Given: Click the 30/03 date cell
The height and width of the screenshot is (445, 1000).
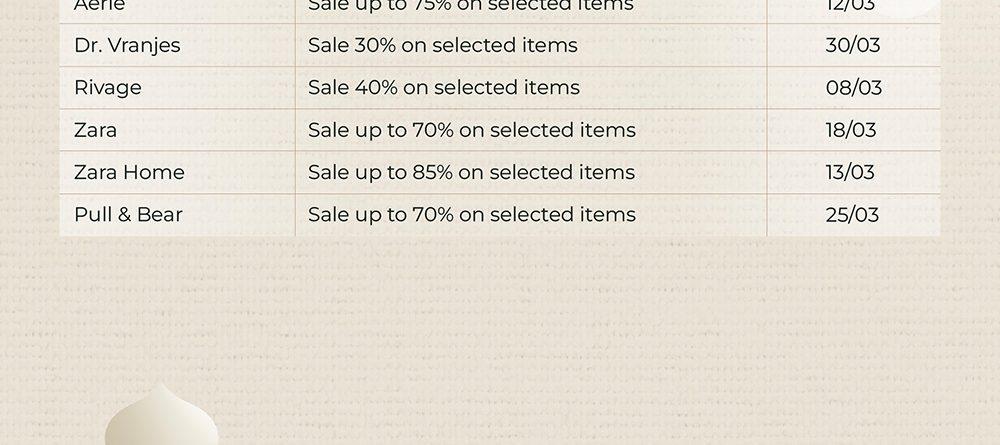Looking at the screenshot, I should click(x=853, y=45).
